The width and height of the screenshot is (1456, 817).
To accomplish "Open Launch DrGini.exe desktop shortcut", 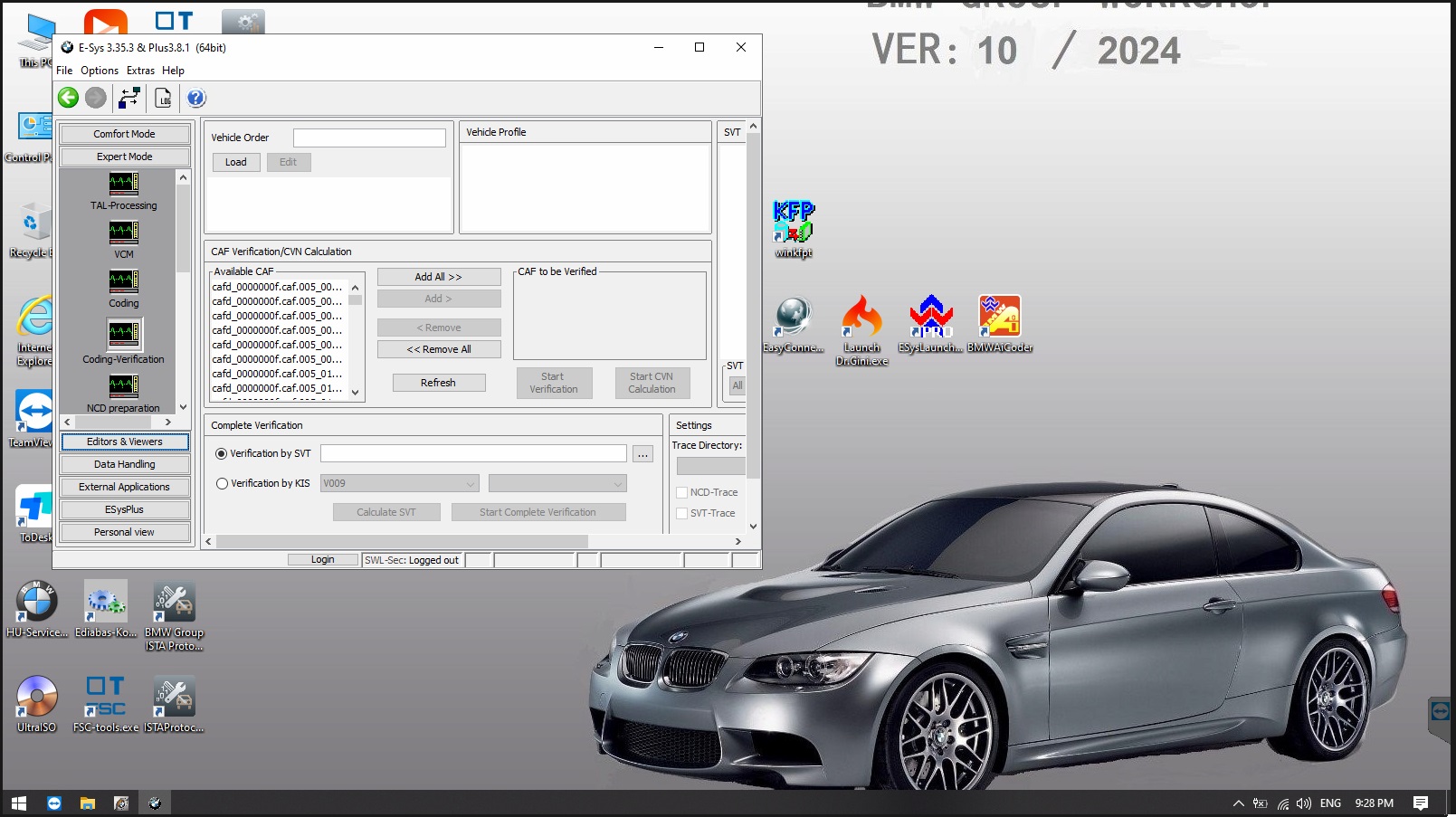I will point(862,330).
